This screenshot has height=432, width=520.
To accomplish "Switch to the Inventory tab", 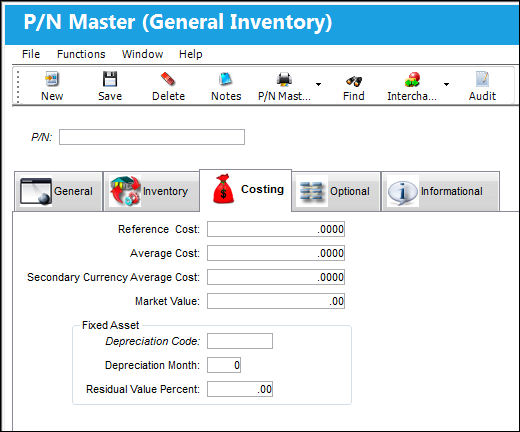I will 151,191.
